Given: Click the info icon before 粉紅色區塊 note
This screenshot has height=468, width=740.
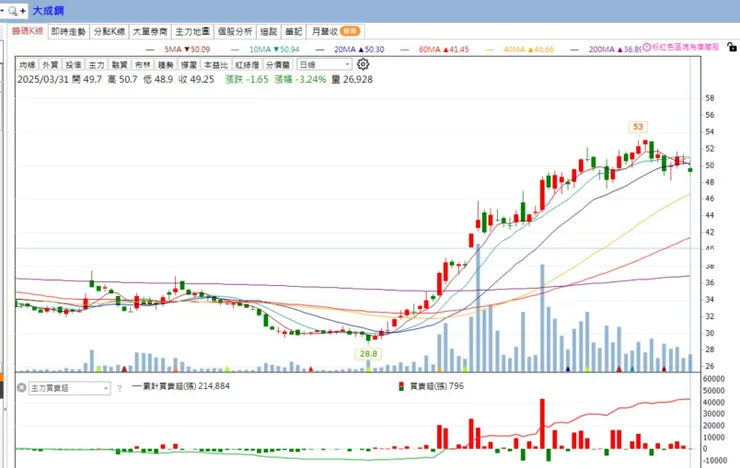Looking at the screenshot, I should [x=647, y=47].
